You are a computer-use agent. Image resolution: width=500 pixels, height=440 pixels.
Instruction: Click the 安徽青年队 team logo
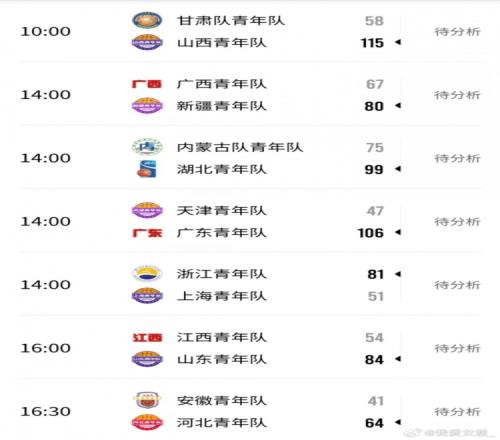(x=147, y=400)
